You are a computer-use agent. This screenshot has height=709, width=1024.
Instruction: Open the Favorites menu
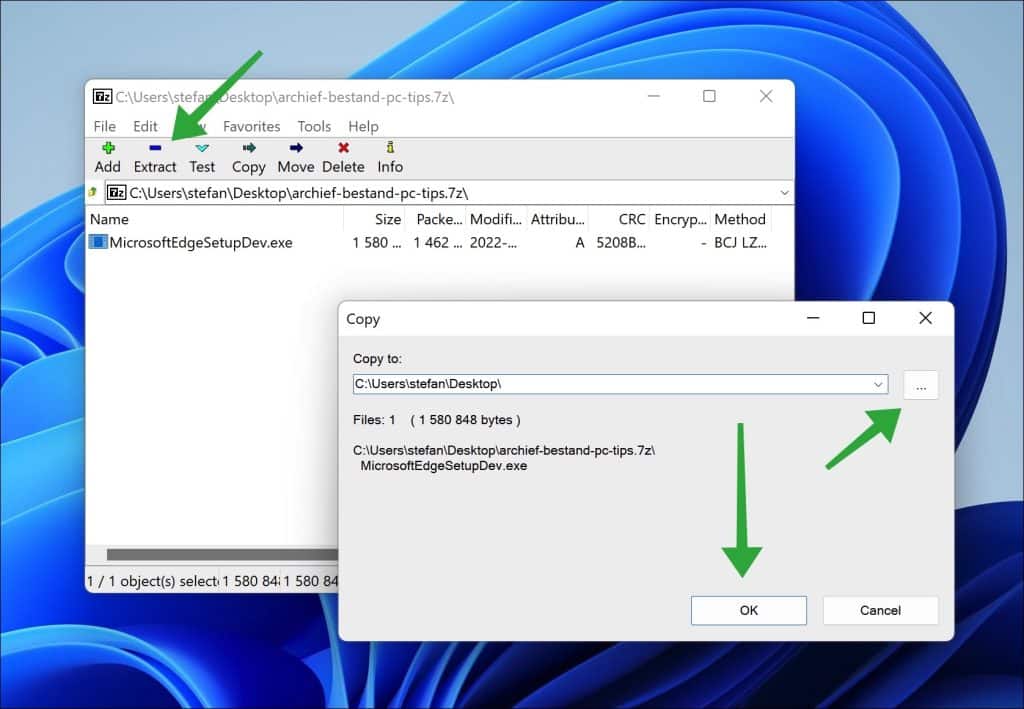[x=251, y=126]
